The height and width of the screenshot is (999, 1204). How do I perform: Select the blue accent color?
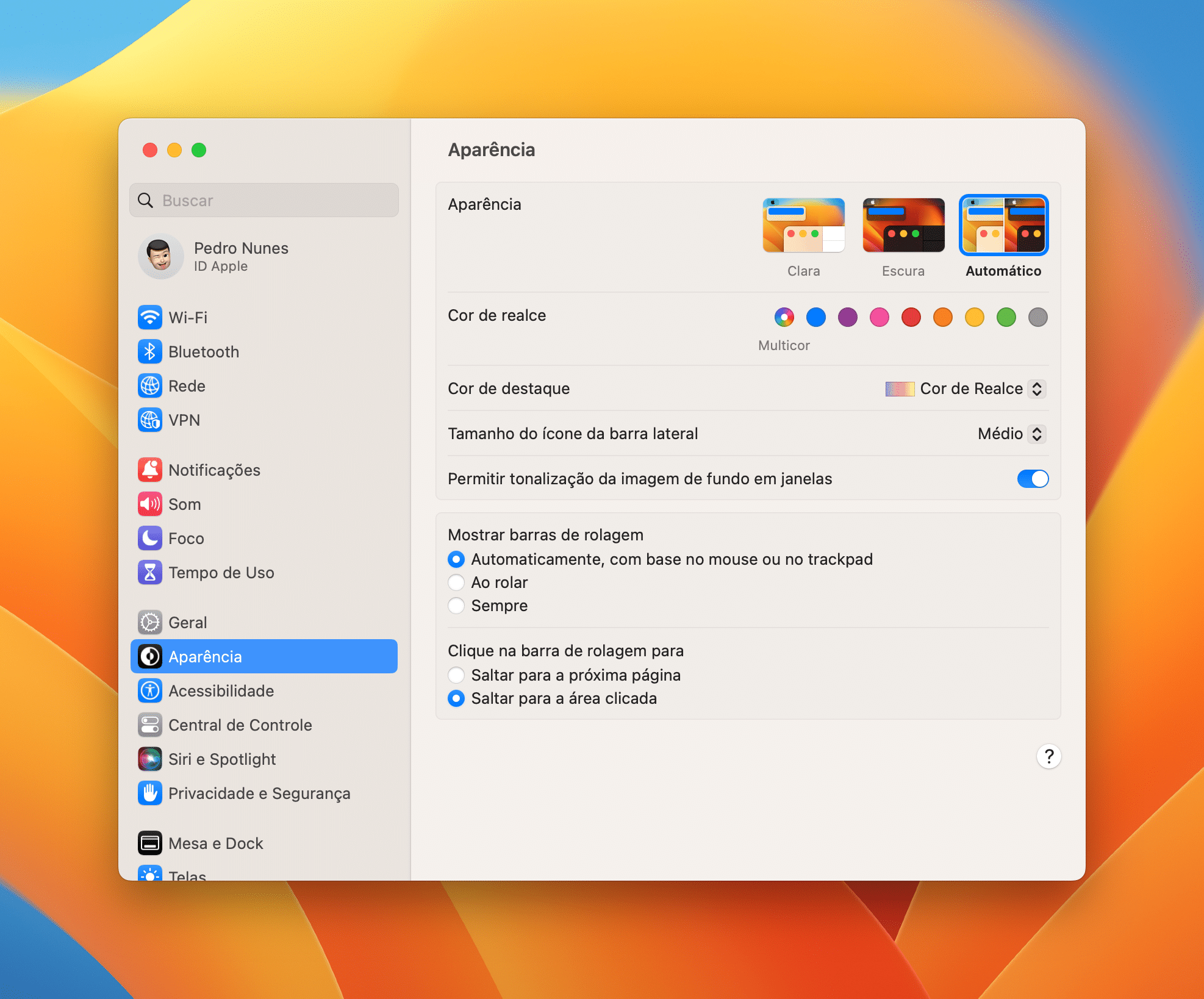tap(816, 317)
